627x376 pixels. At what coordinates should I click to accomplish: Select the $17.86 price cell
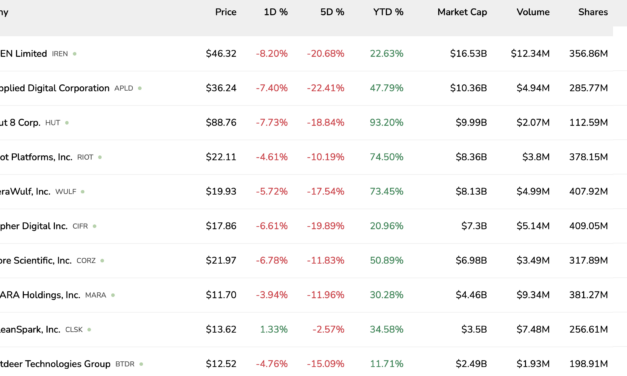click(x=221, y=226)
